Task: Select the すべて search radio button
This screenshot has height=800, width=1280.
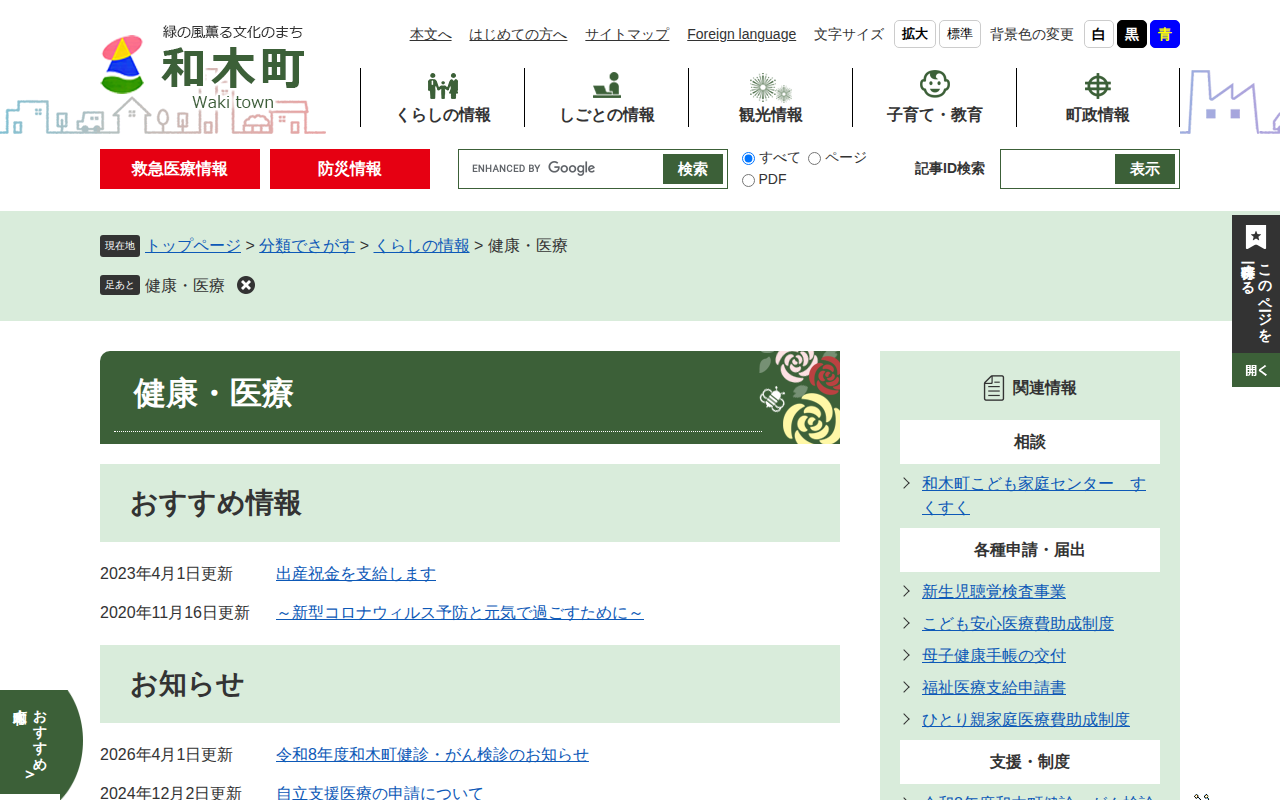Action: [748, 158]
